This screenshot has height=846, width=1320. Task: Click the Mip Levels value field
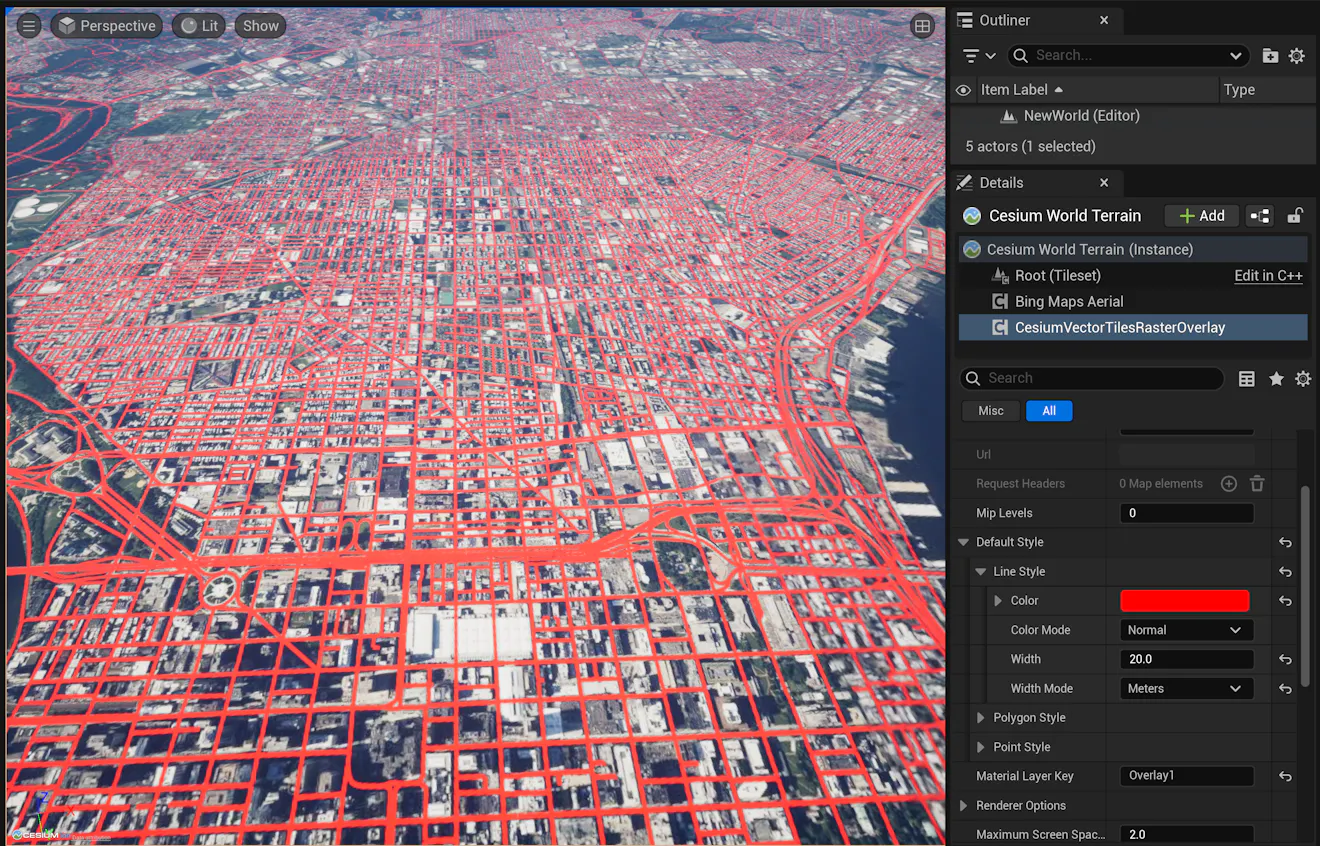1186,513
